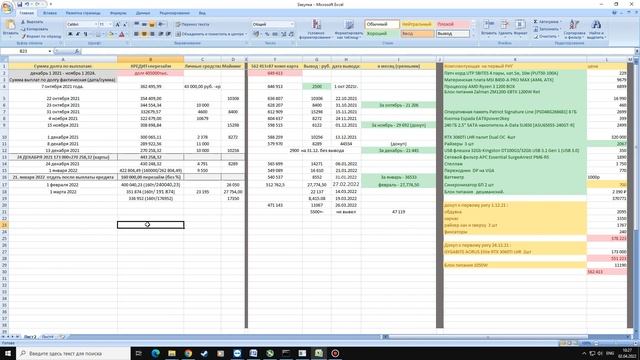The image size is (640, 360).
Task: Open the font name dropdown (Calibri)
Action: (x=96, y=24)
